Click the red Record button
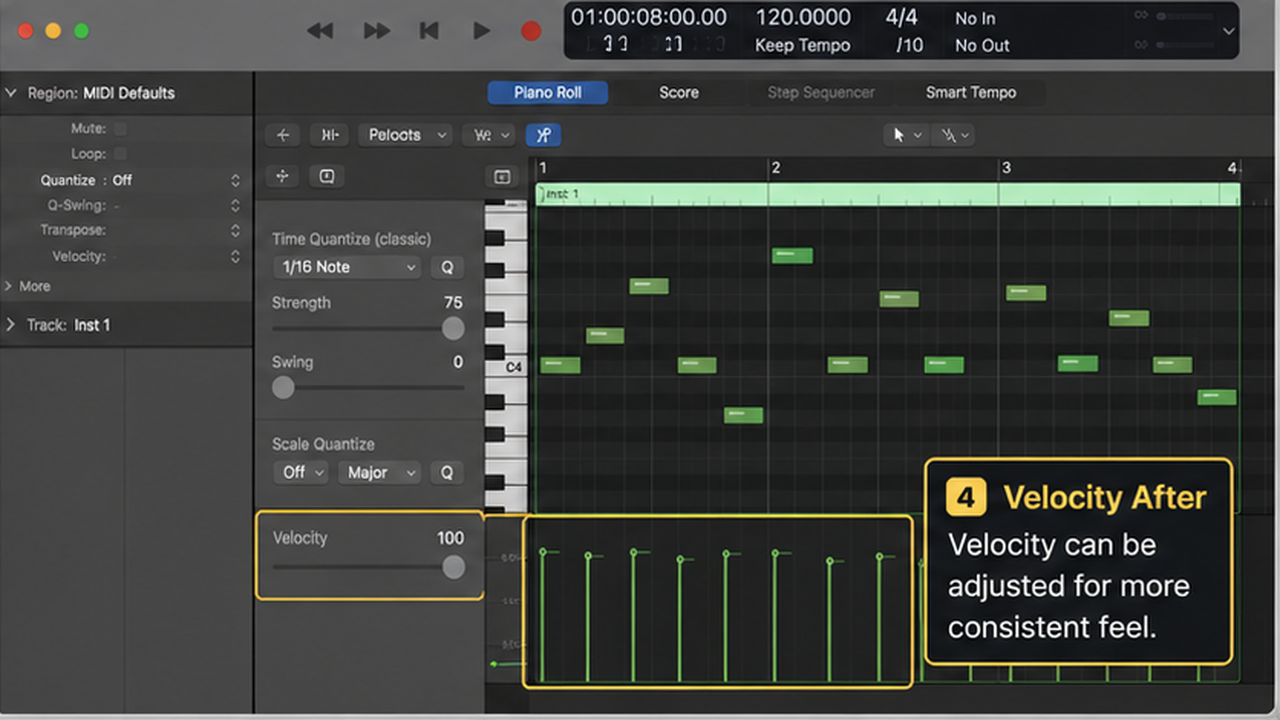The height and width of the screenshot is (720, 1280). coord(531,31)
